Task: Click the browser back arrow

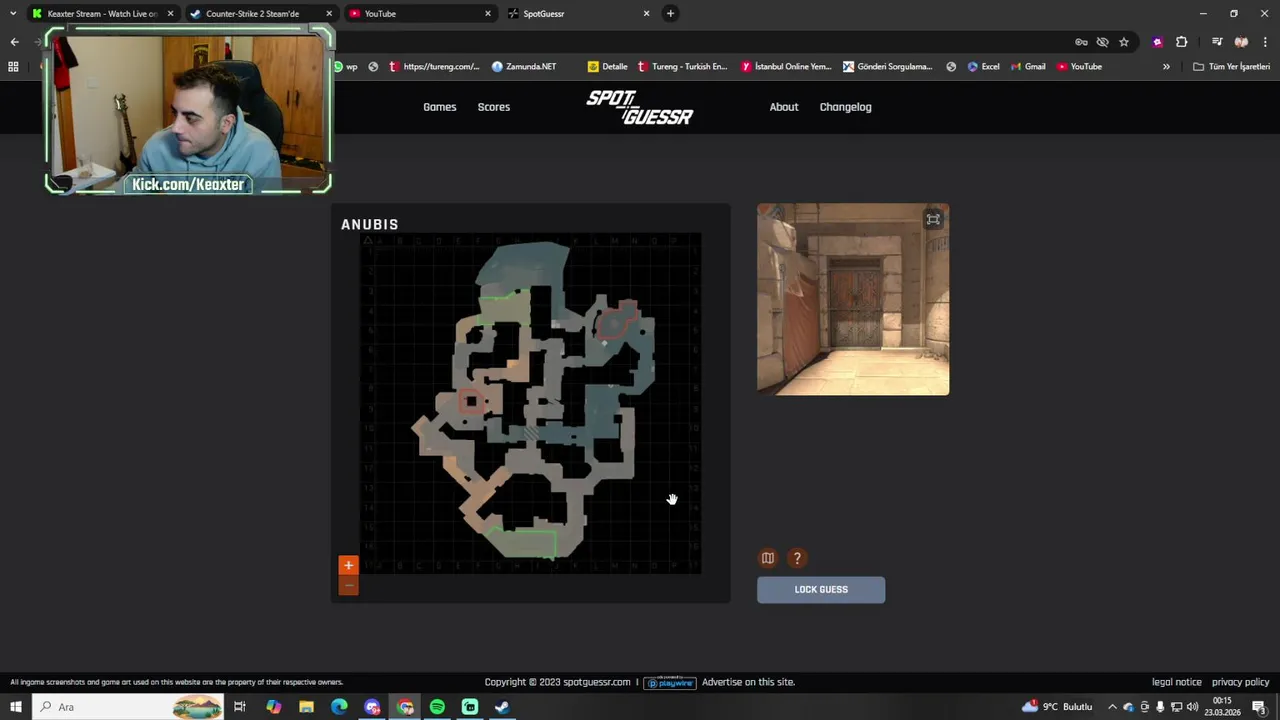Action: (x=14, y=42)
